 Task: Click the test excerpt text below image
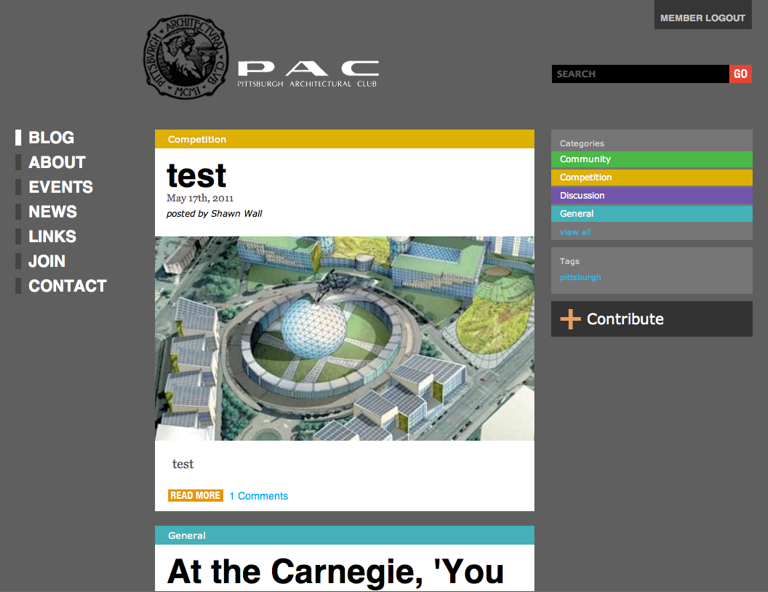coord(183,464)
